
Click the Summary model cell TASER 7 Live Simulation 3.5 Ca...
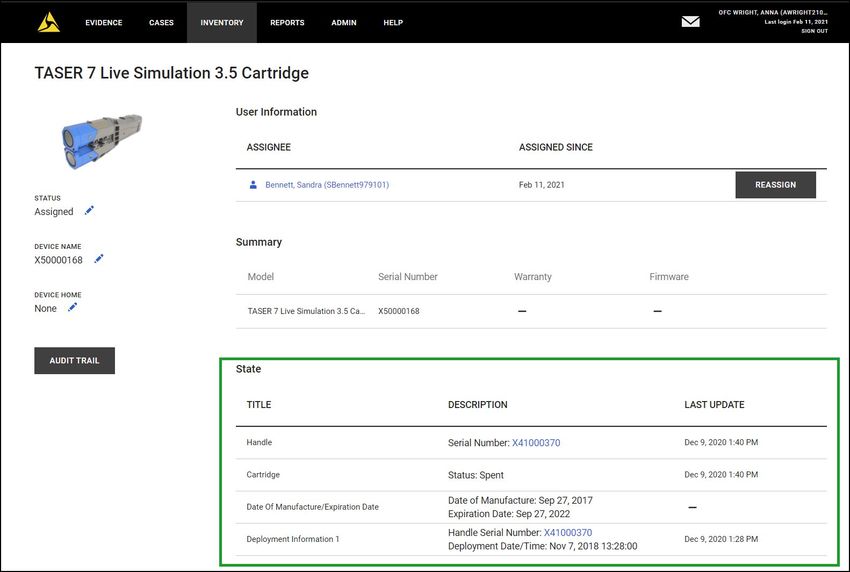(x=306, y=311)
